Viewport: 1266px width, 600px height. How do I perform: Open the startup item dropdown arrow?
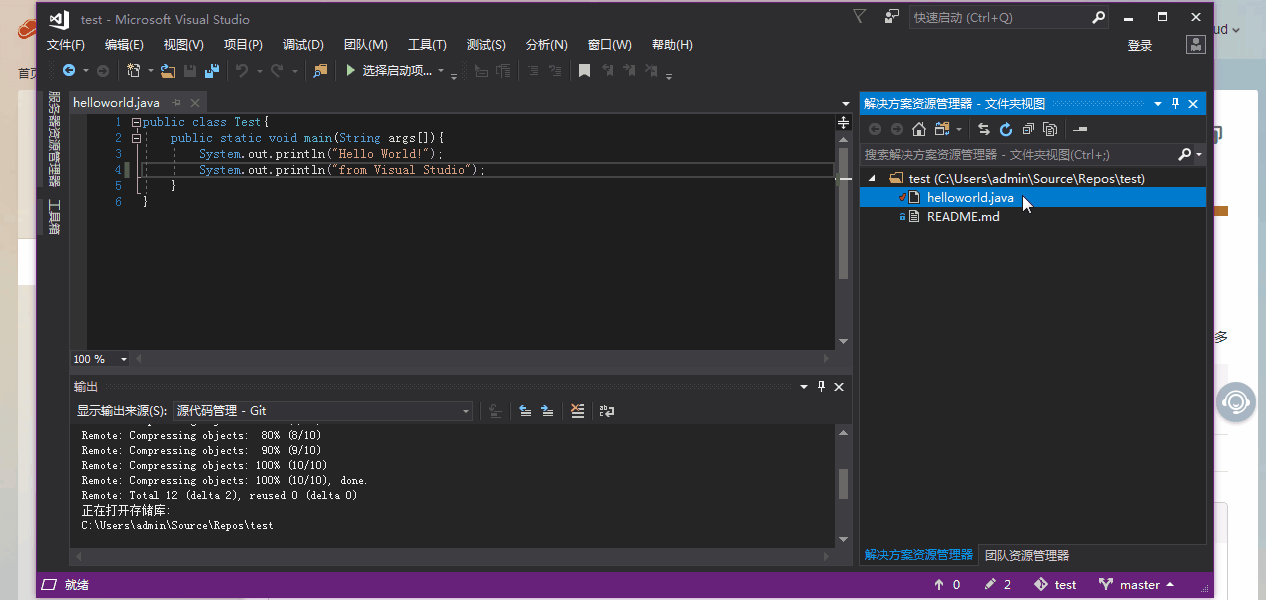[x=441, y=71]
